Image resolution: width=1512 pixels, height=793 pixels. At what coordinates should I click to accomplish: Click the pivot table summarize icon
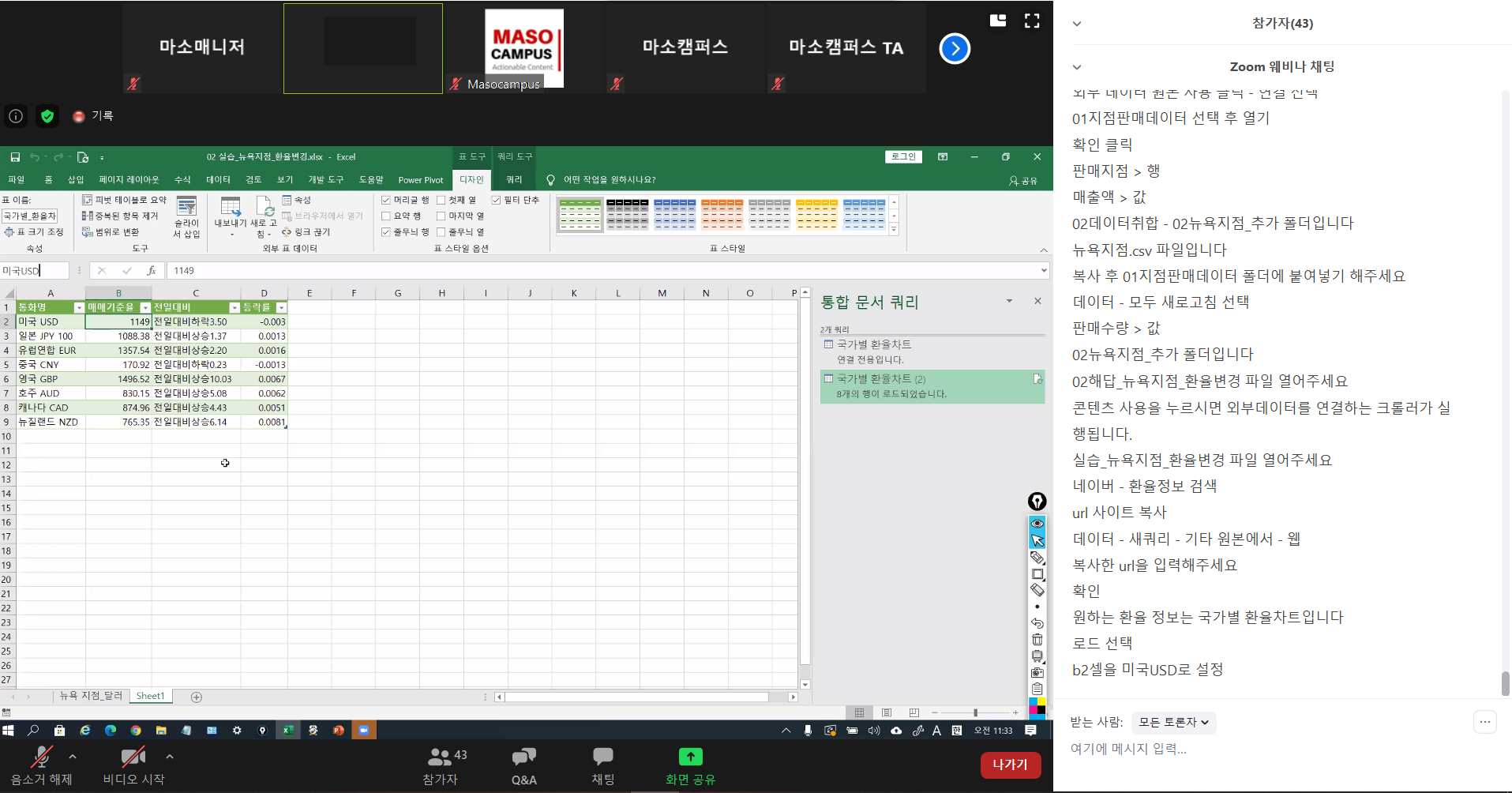pos(88,200)
